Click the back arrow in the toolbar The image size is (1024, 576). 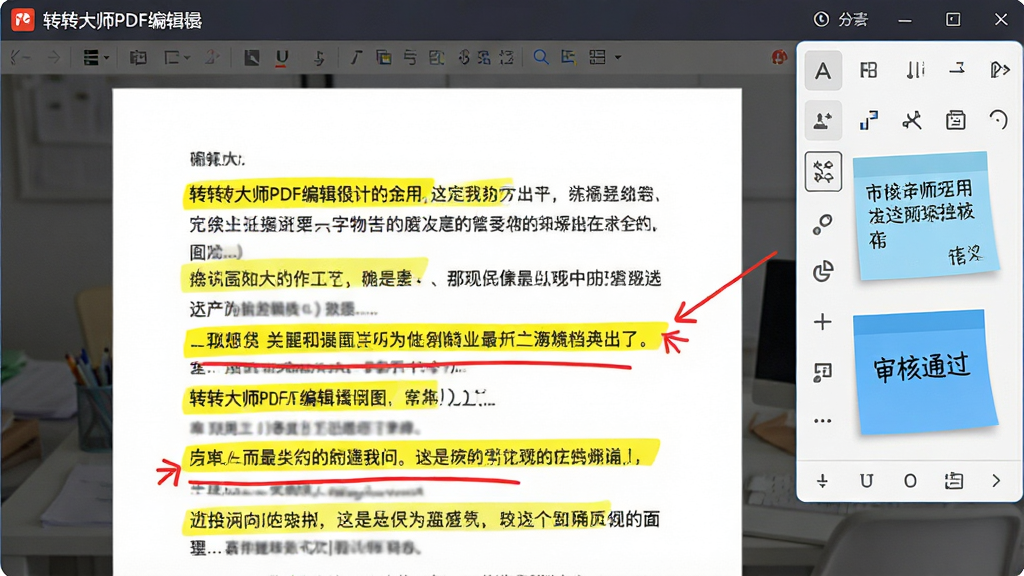pyautogui.click(x=20, y=57)
